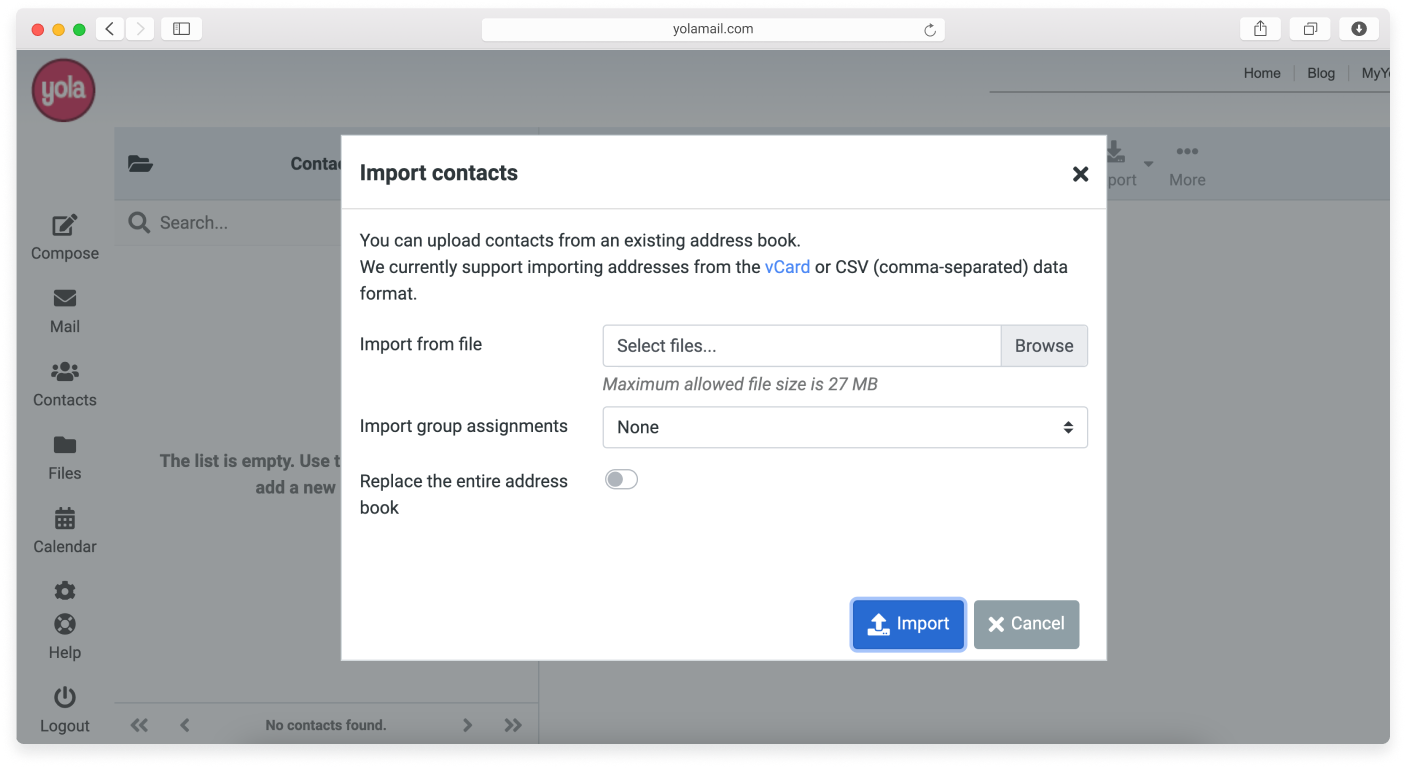Open the Contacts section

pyautogui.click(x=64, y=385)
